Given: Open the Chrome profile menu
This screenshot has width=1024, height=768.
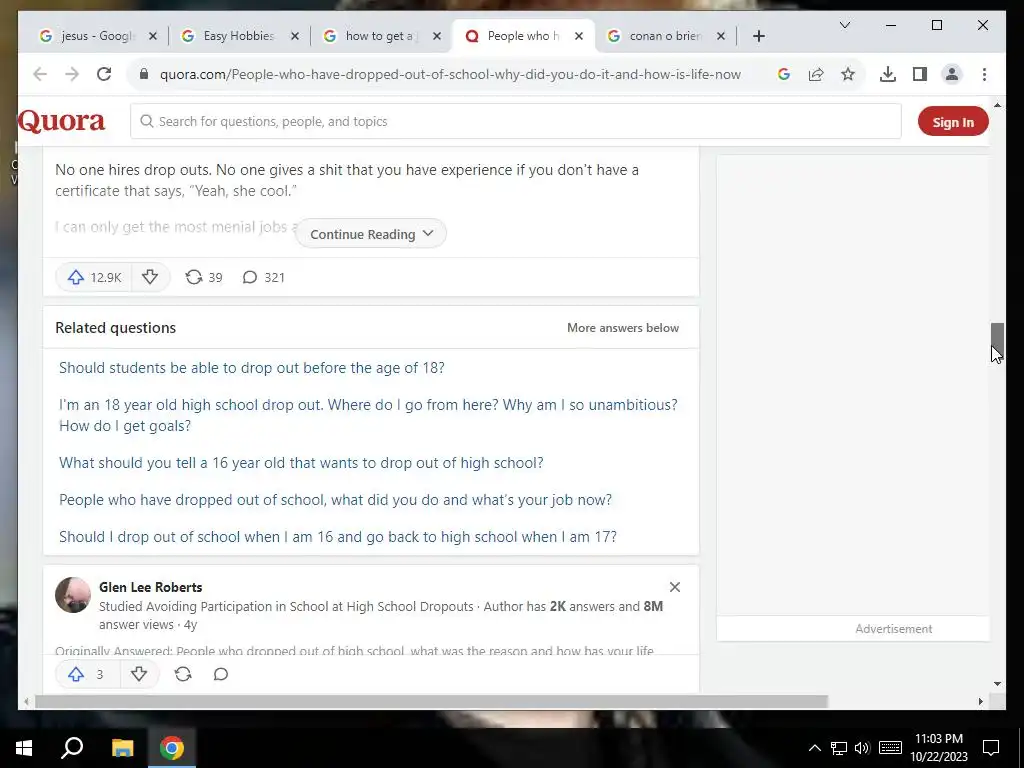Looking at the screenshot, I should pyautogui.click(x=952, y=74).
